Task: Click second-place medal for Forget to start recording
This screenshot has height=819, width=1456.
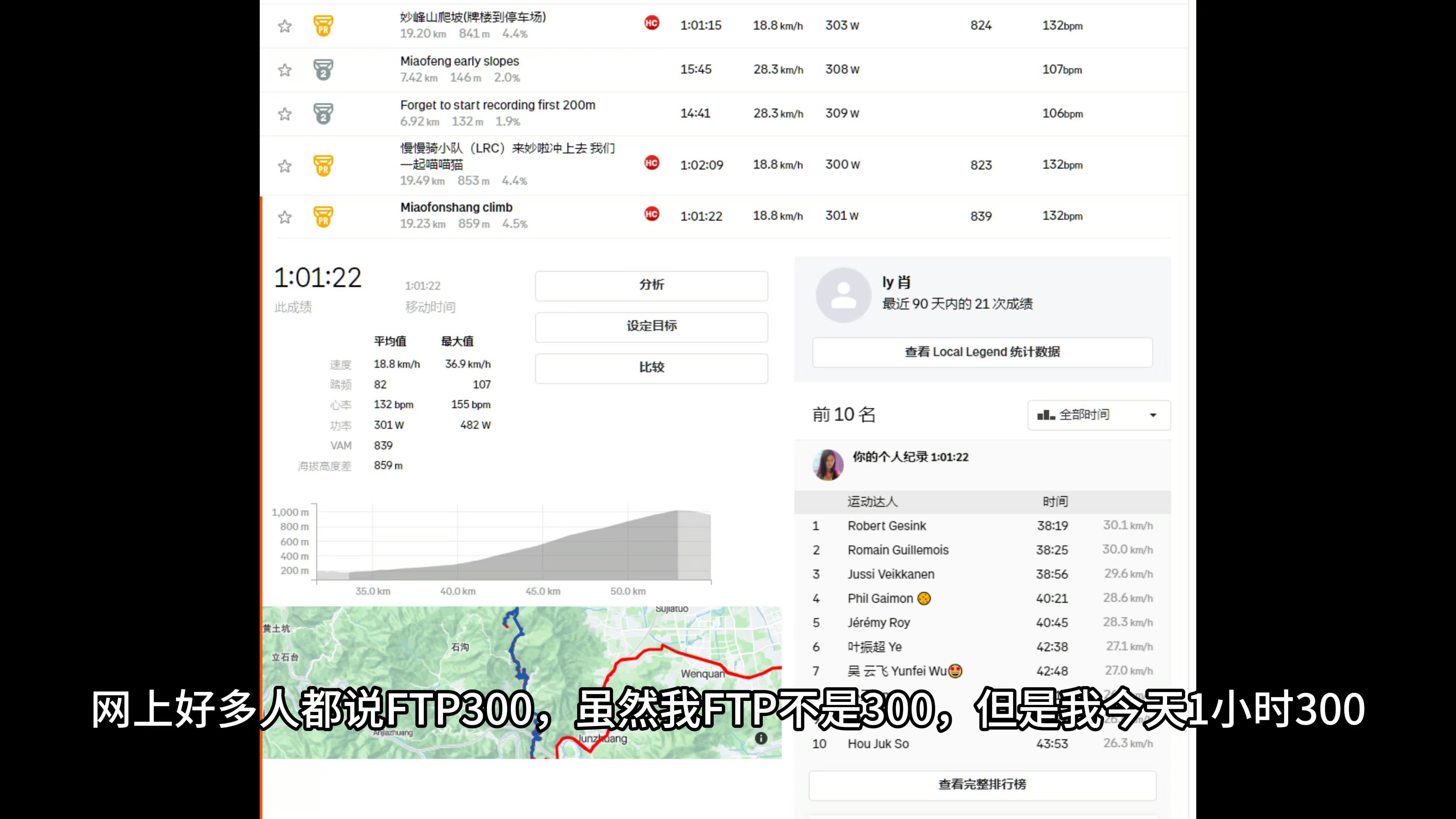Action: pos(323,114)
